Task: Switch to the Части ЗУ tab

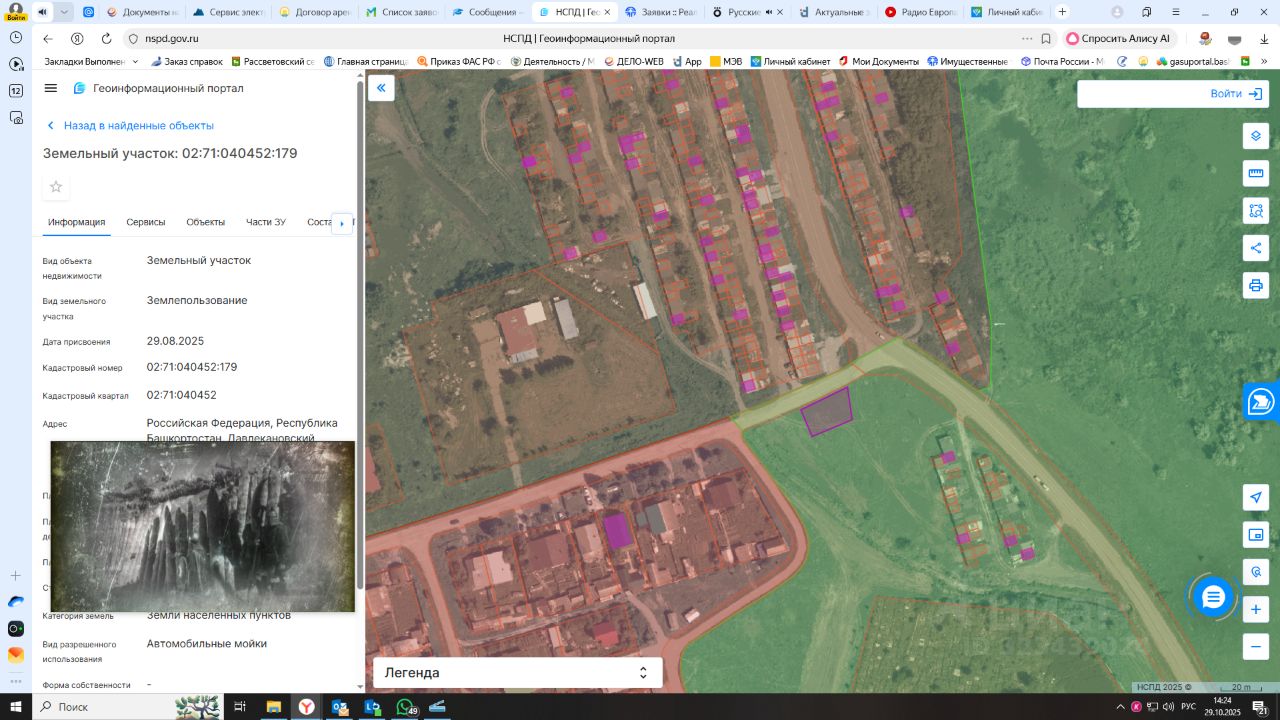Action: click(266, 222)
